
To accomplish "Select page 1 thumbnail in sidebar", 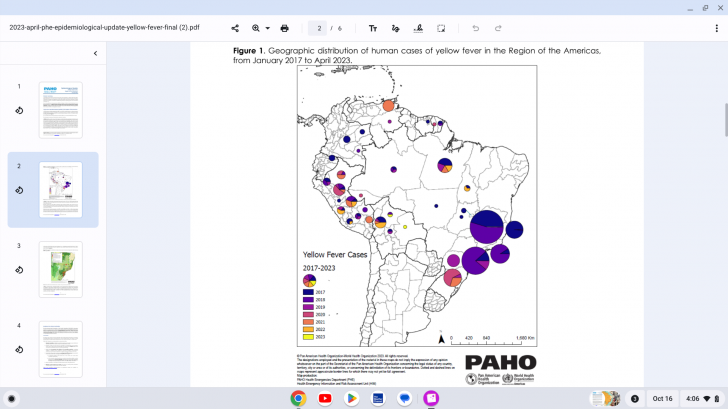I will coord(60,110).
